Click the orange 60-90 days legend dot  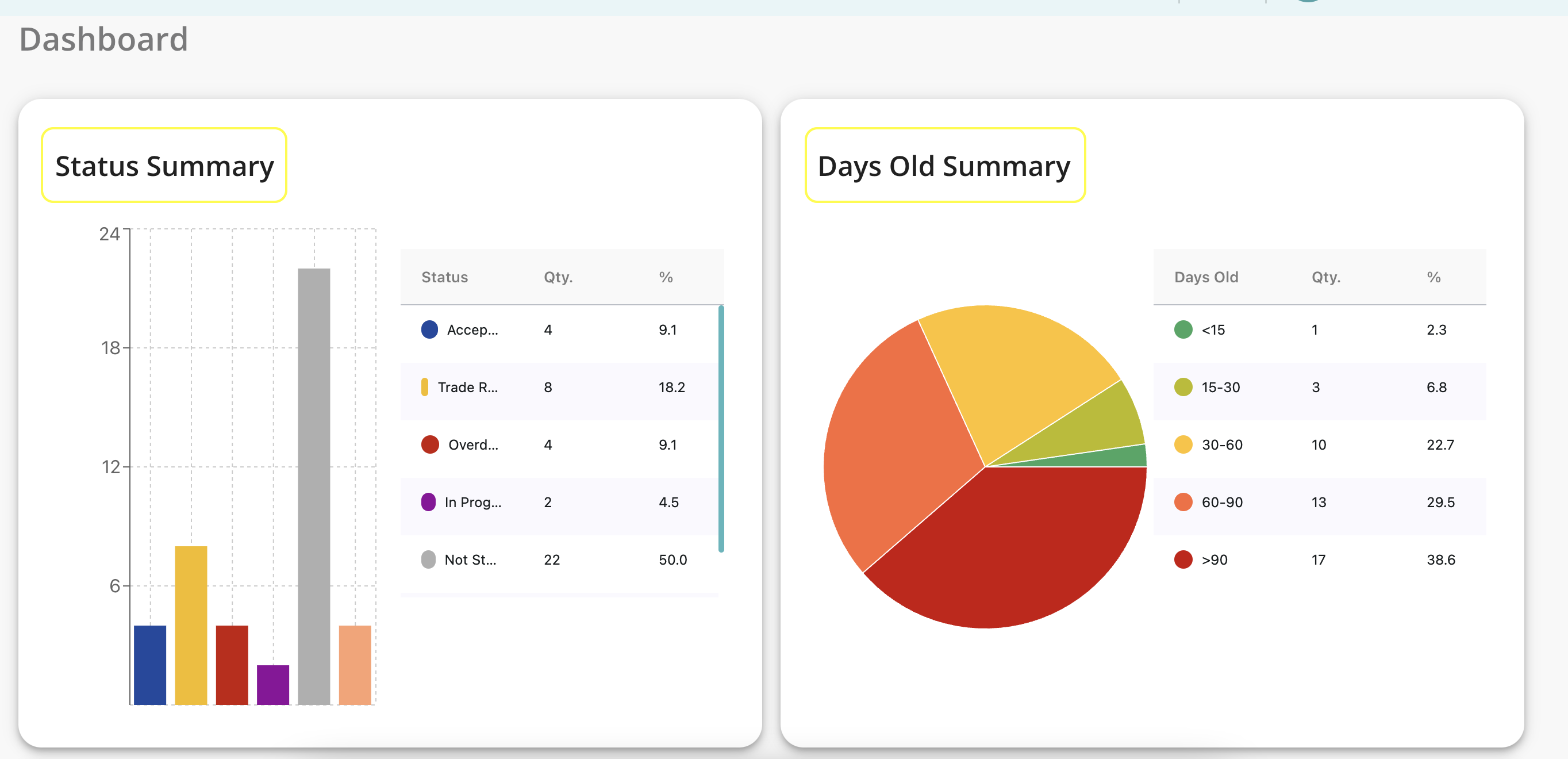(1183, 502)
